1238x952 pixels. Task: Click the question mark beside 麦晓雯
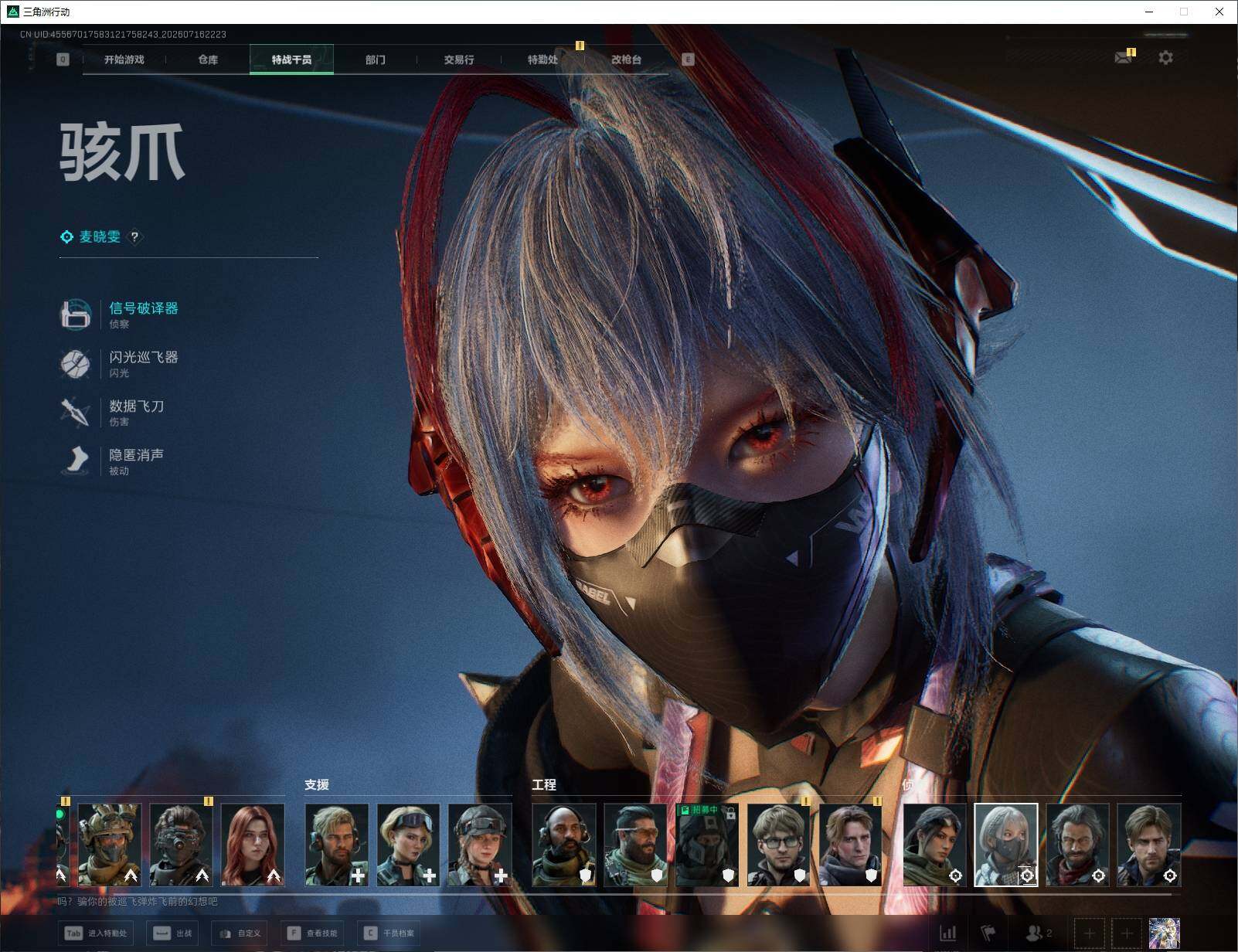point(134,237)
